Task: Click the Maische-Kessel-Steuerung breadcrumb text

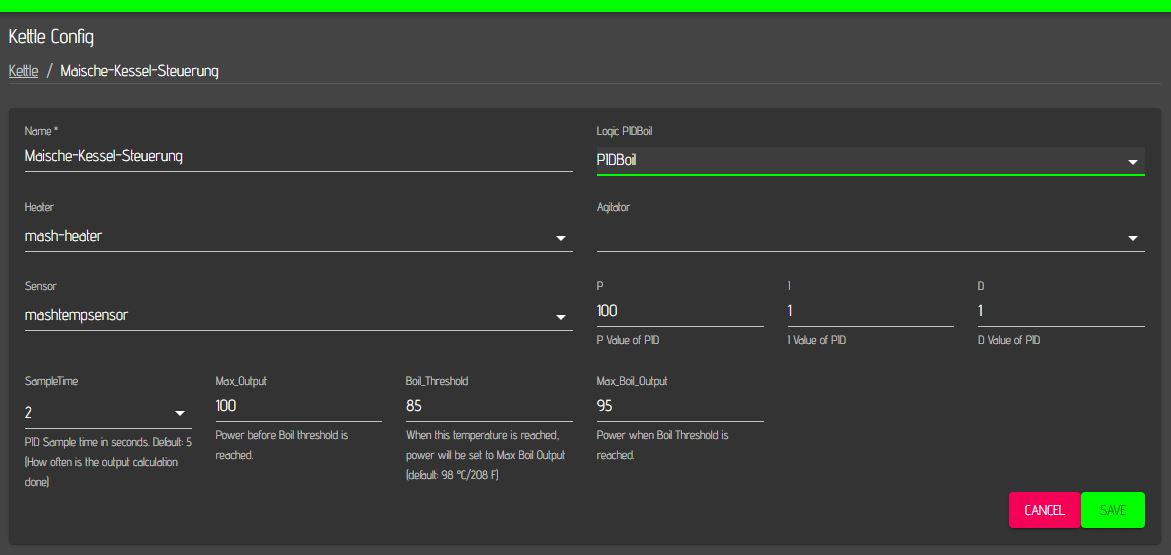Action: [139, 71]
